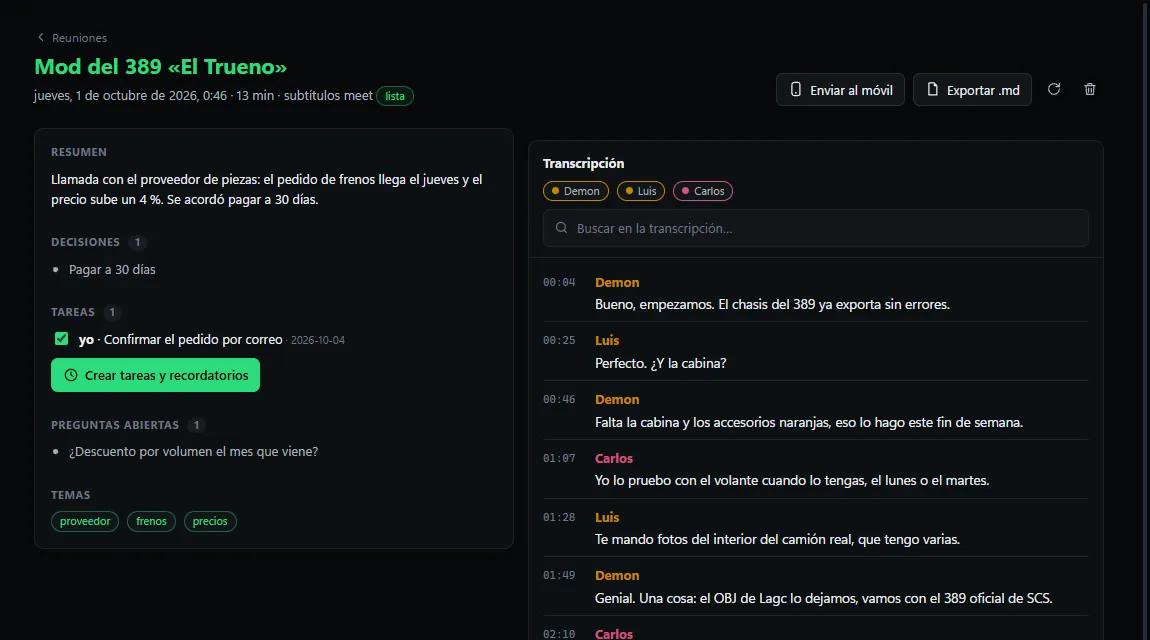1150x640 pixels.
Task: Jump to transcript timestamp 00:46
Action: (559, 400)
